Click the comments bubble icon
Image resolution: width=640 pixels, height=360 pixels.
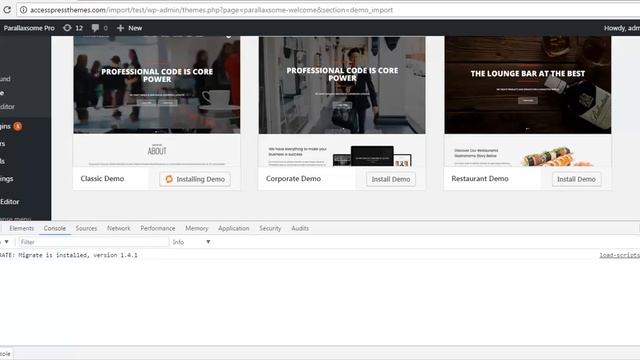[x=95, y=28]
